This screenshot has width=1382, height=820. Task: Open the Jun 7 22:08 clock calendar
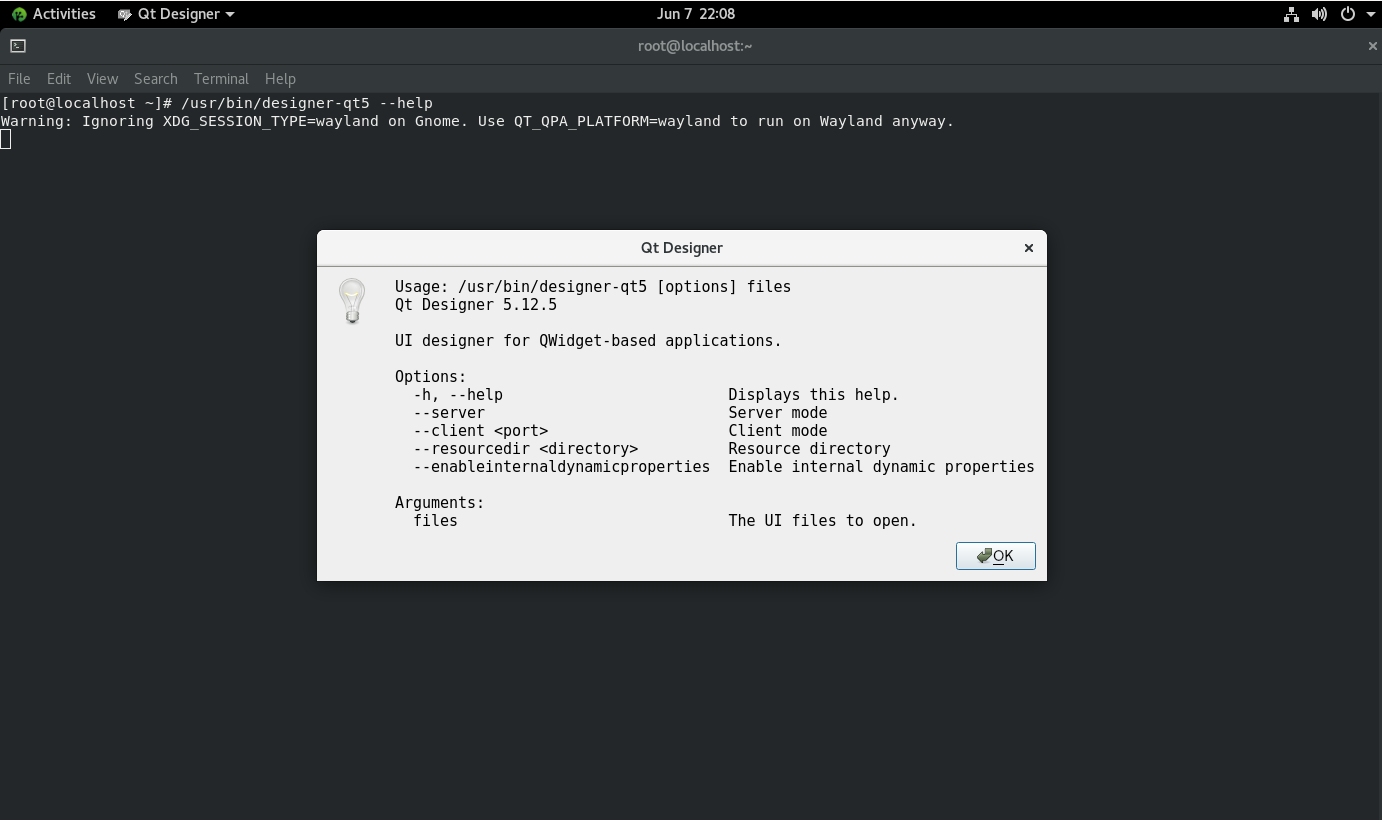click(x=696, y=14)
